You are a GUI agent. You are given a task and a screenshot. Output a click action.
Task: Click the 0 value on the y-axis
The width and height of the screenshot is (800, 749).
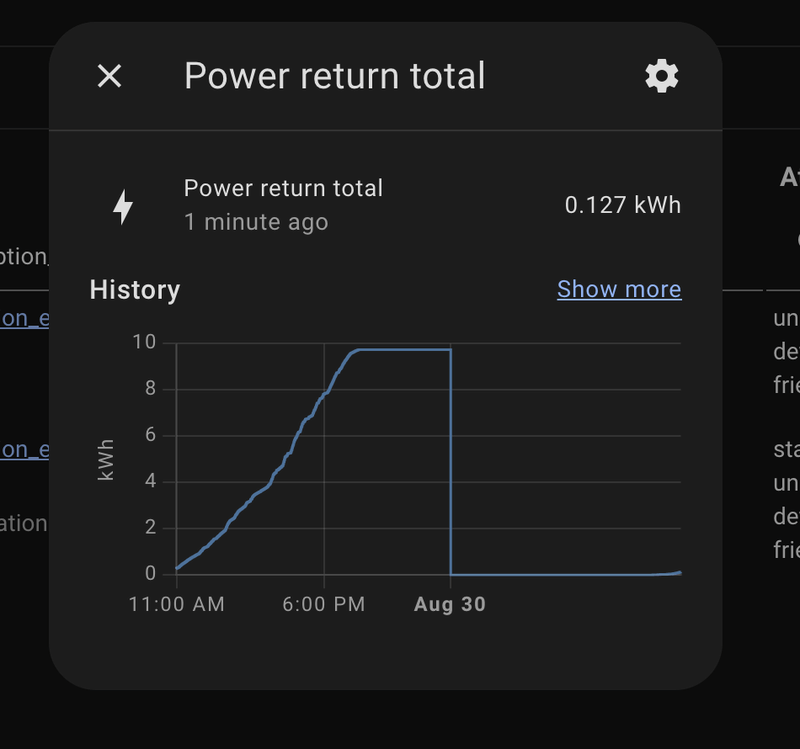150,574
